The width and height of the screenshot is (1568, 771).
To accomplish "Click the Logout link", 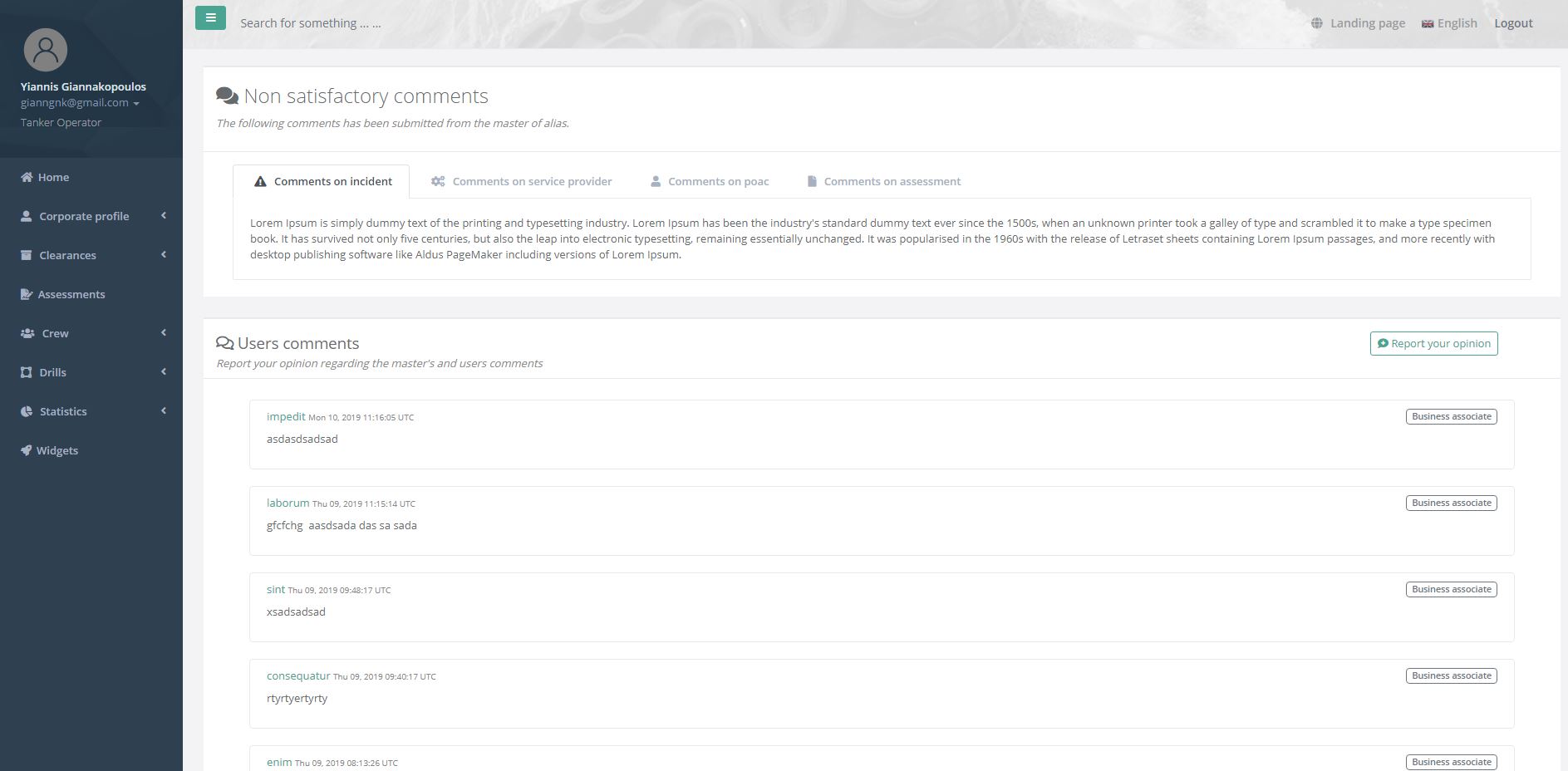I will [x=1513, y=23].
